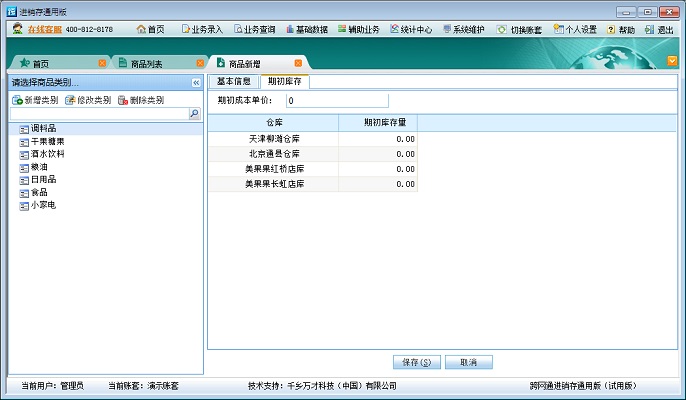Select the 酒水饮料 category

pos(47,154)
